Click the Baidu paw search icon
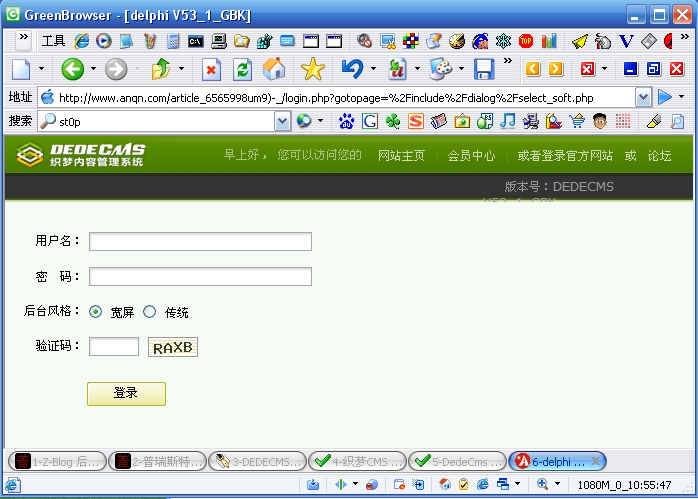The height and width of the screenshot is (499, 698). (x=346, y=121)
